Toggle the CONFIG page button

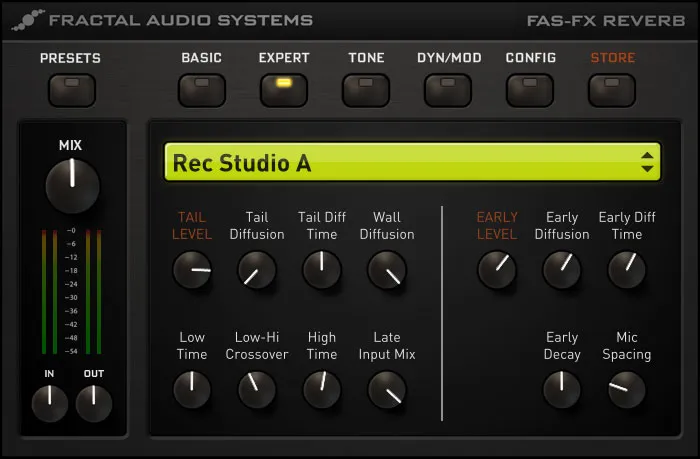(x=530, y=90)
